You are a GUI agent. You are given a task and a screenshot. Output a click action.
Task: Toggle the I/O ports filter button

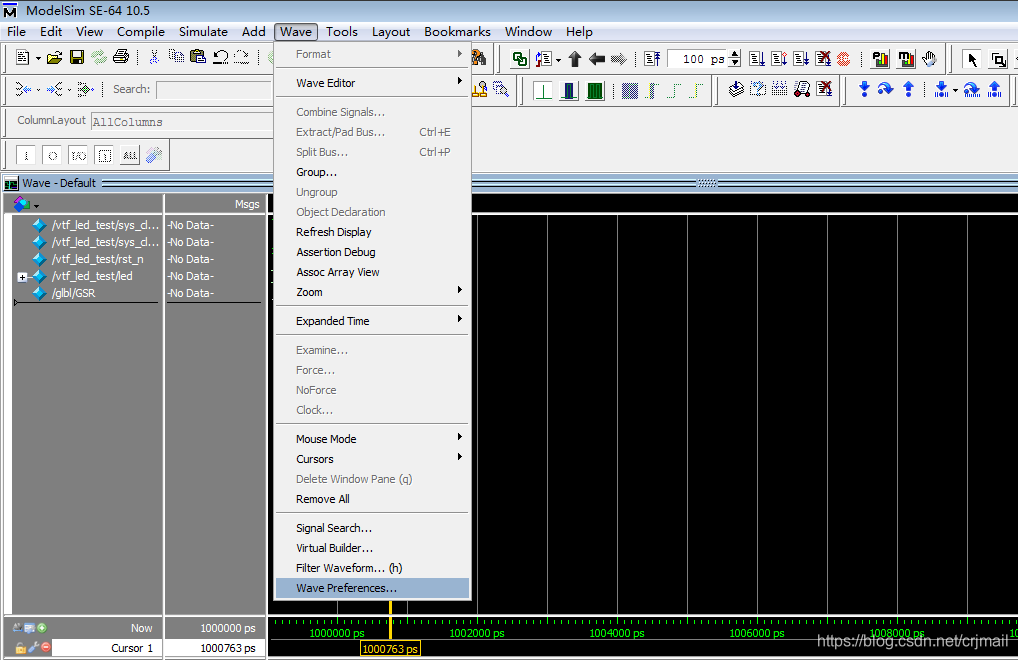point(78,155)
